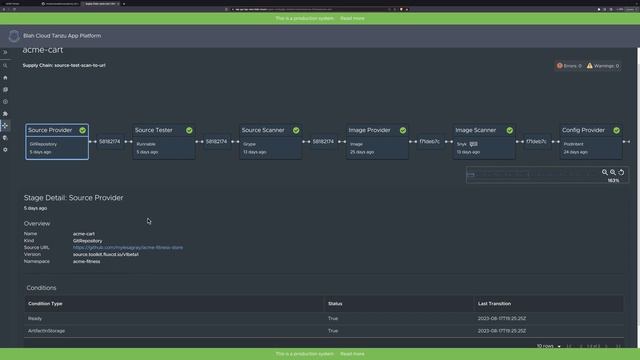Viewport: 640px width, 360px height.
Task: Open the rows-per-page dropdown
Action: (x=549, y=346)
